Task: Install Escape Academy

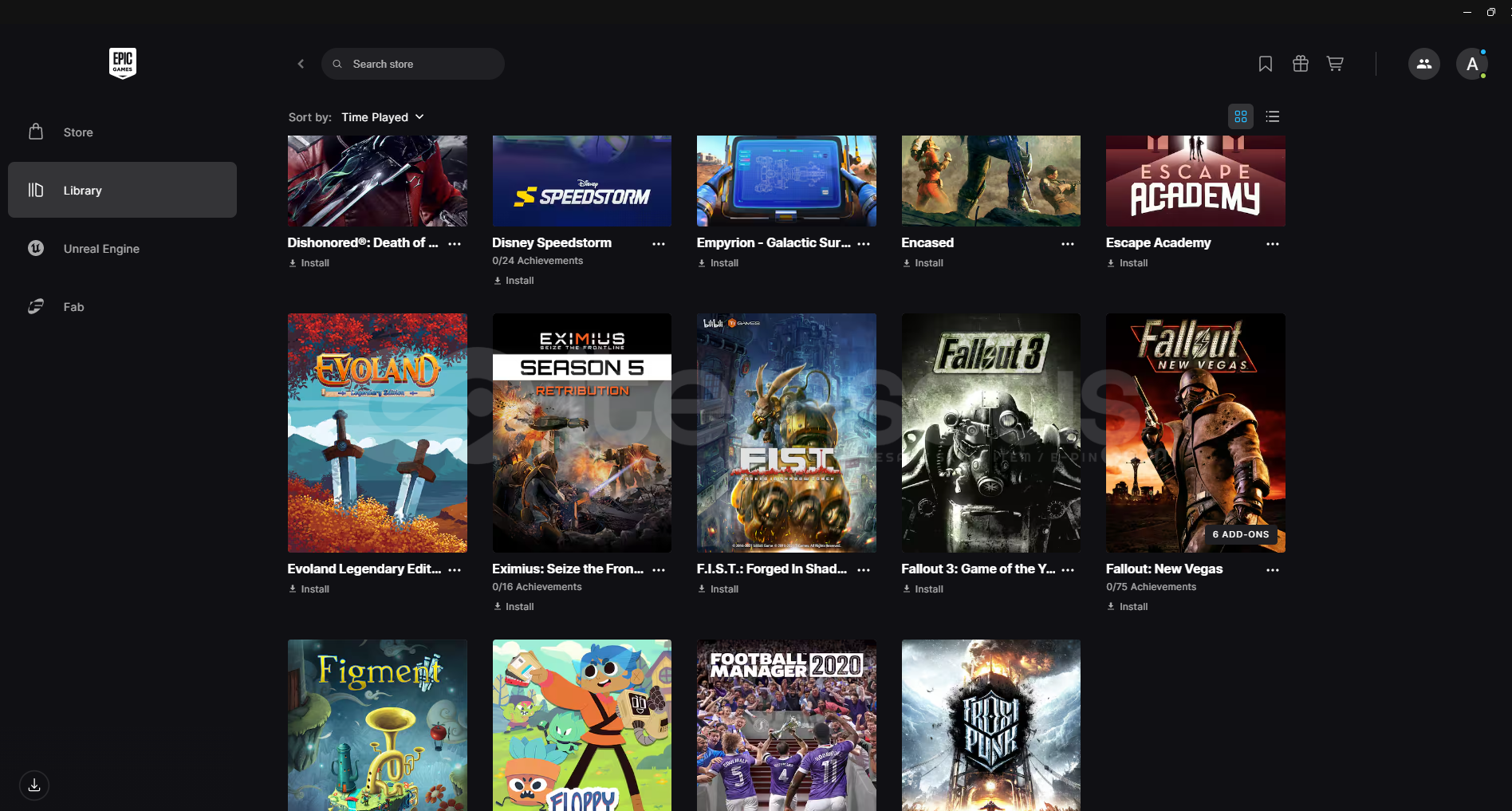Action: 1127,263
